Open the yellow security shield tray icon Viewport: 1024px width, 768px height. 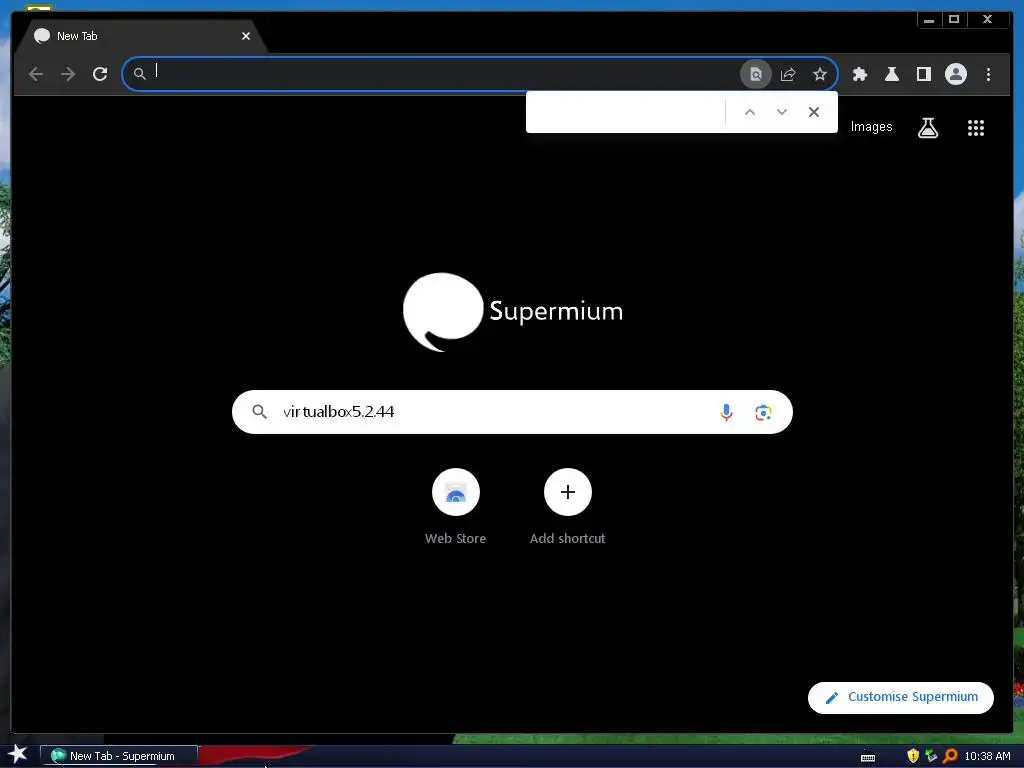(913, 756)
